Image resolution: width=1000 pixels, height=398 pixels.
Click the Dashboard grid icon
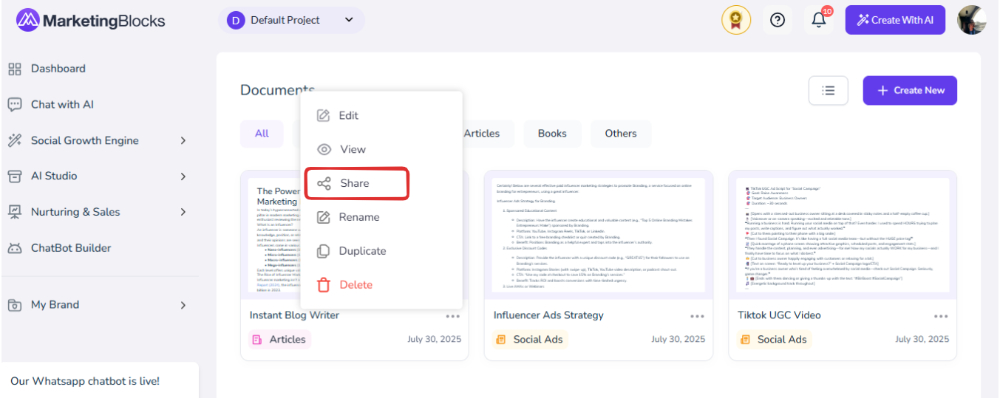click(x=15, y=69)
